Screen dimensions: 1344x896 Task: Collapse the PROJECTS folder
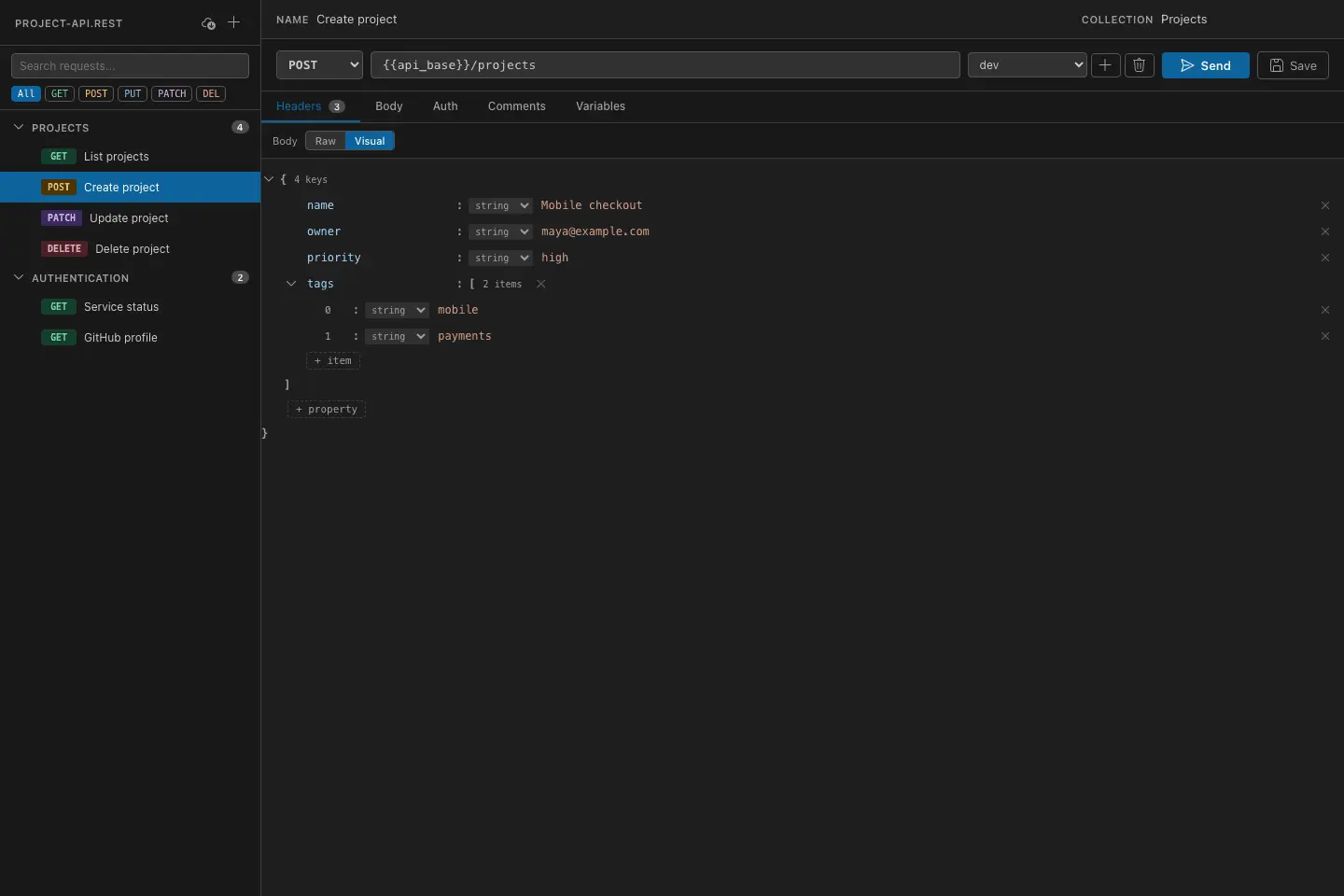[x=19, y=127]
